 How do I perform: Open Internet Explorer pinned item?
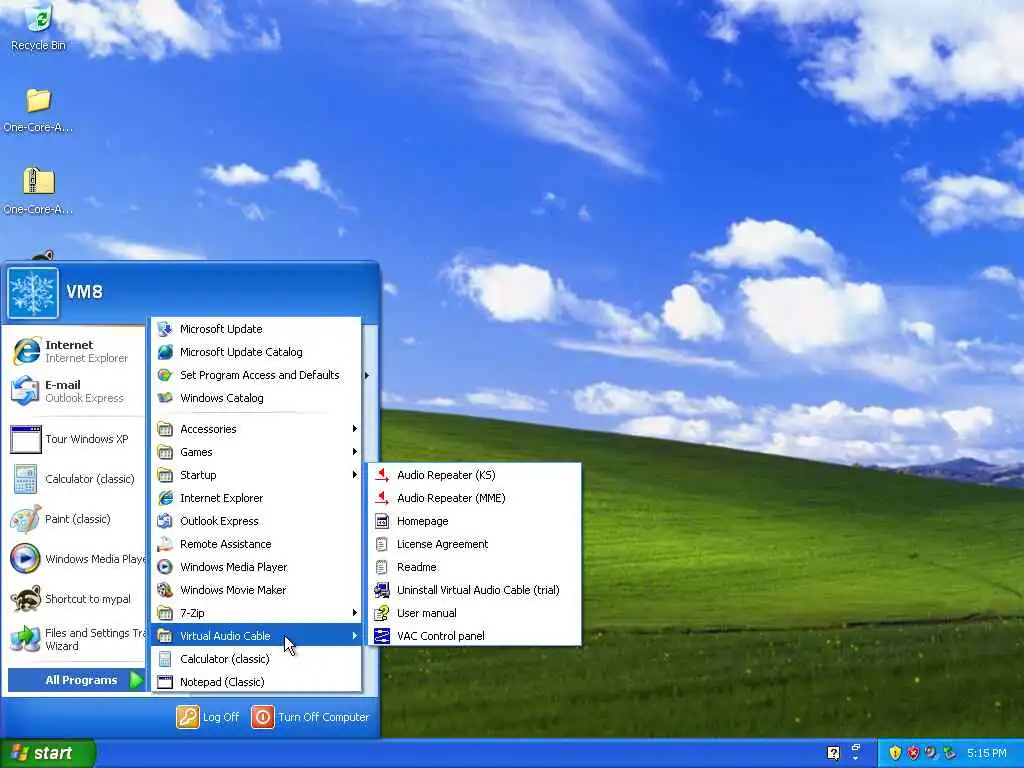click(73, 351)
